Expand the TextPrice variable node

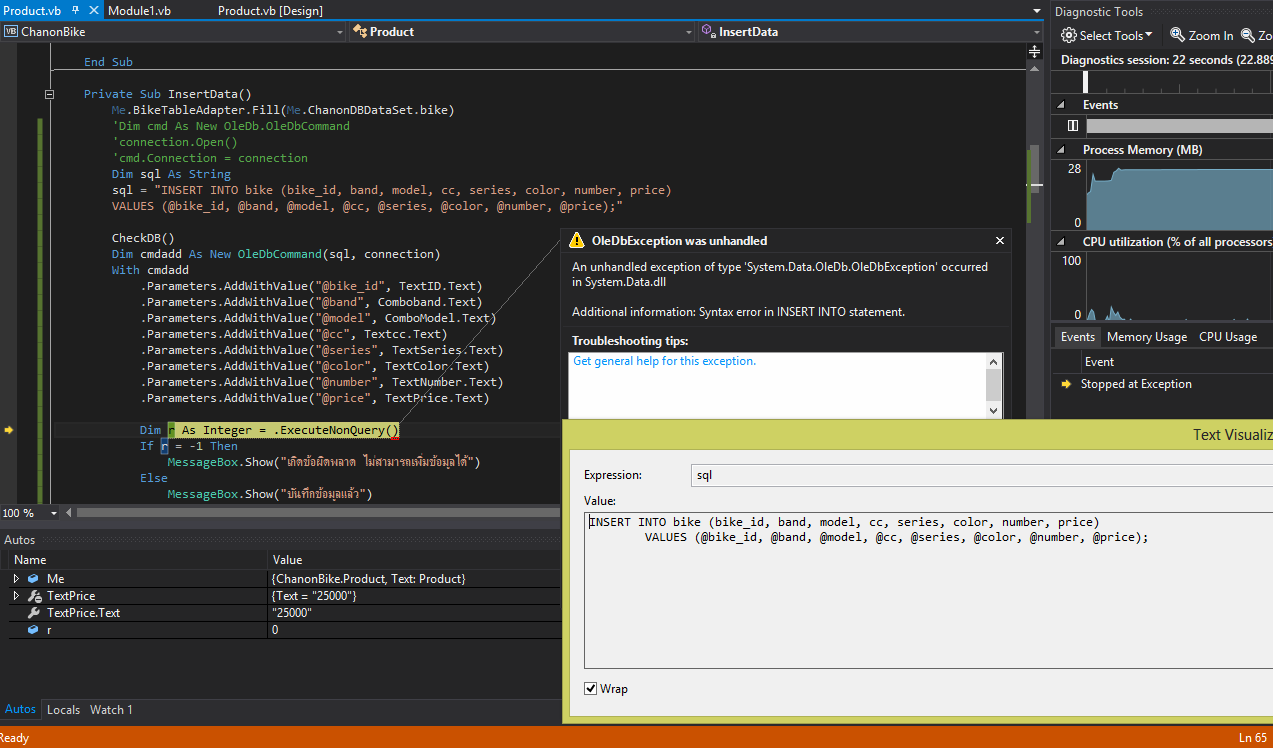click(16, 596)
